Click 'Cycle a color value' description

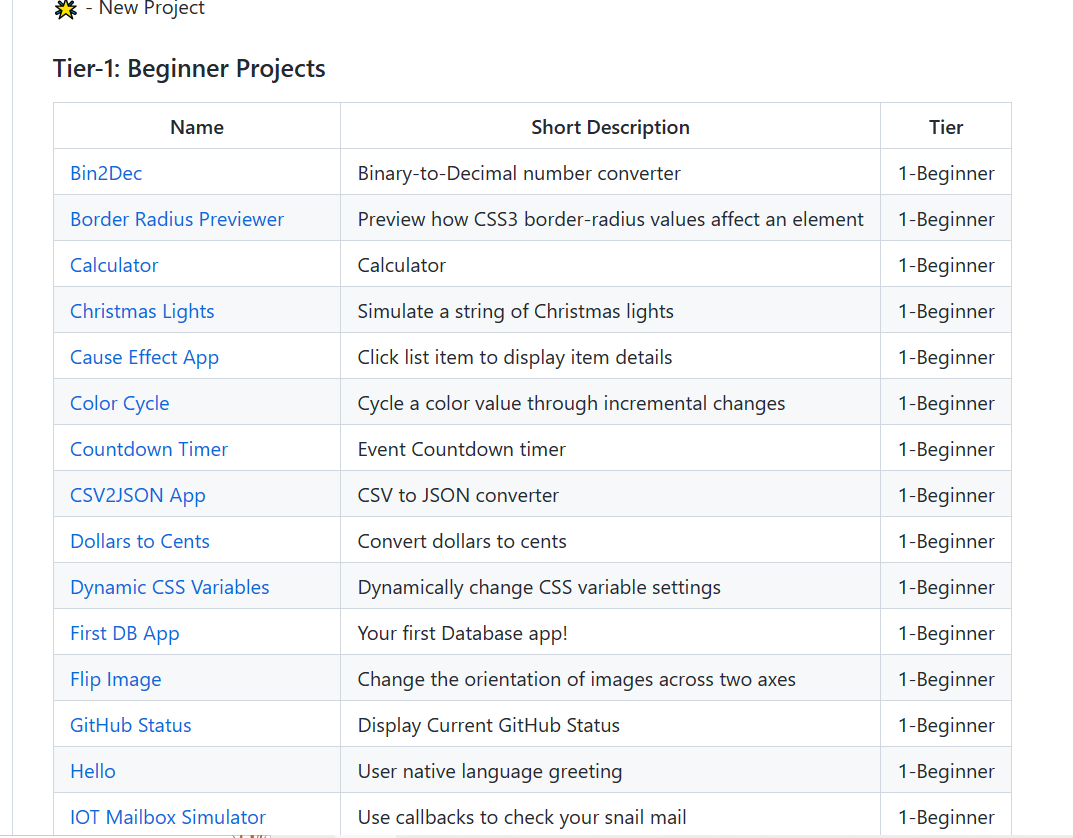pos(571,403)
